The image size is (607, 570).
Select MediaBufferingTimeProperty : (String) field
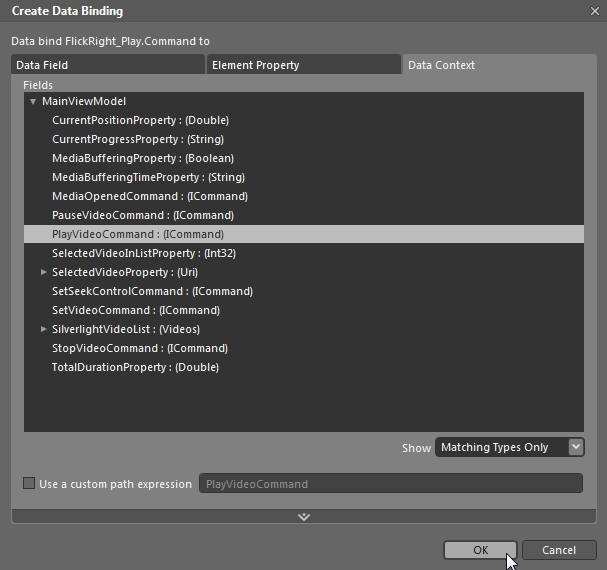(148, 177)
